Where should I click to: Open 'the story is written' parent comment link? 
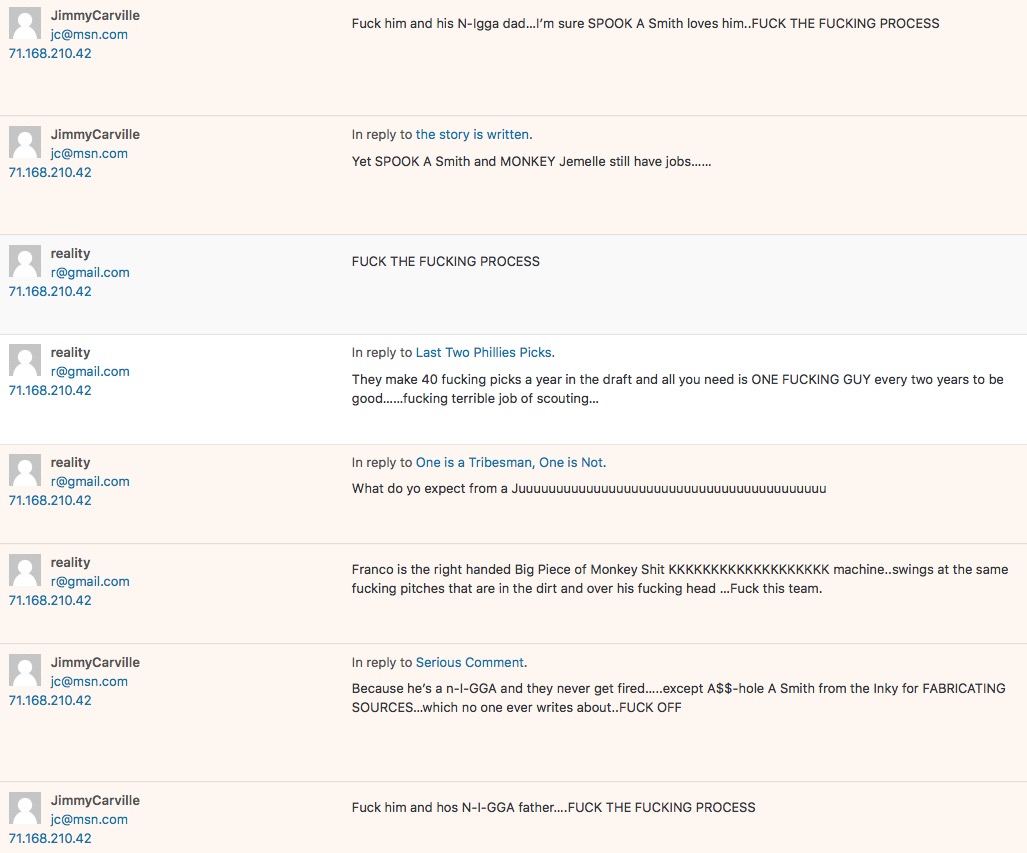tap(473, 134)
